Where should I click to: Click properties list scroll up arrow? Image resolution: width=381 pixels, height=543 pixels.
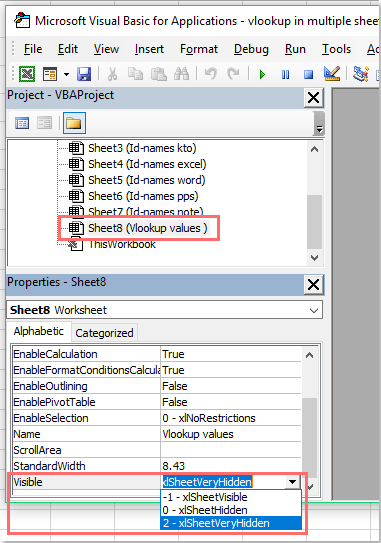click(310, 355)
